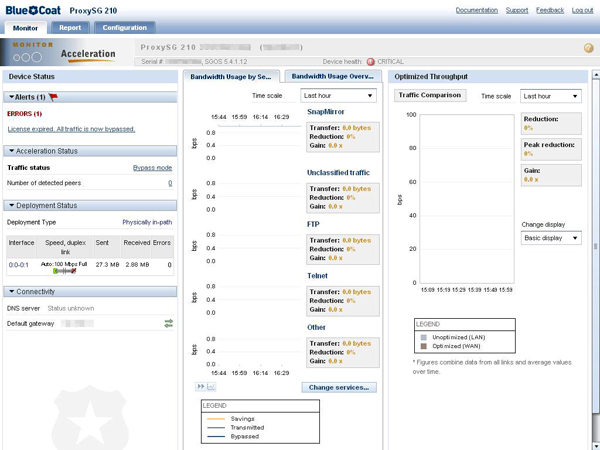The height and width of the screenshot is (450, 600).
Task: Click the Received value 2.88 MB
Action: (137, 264)
